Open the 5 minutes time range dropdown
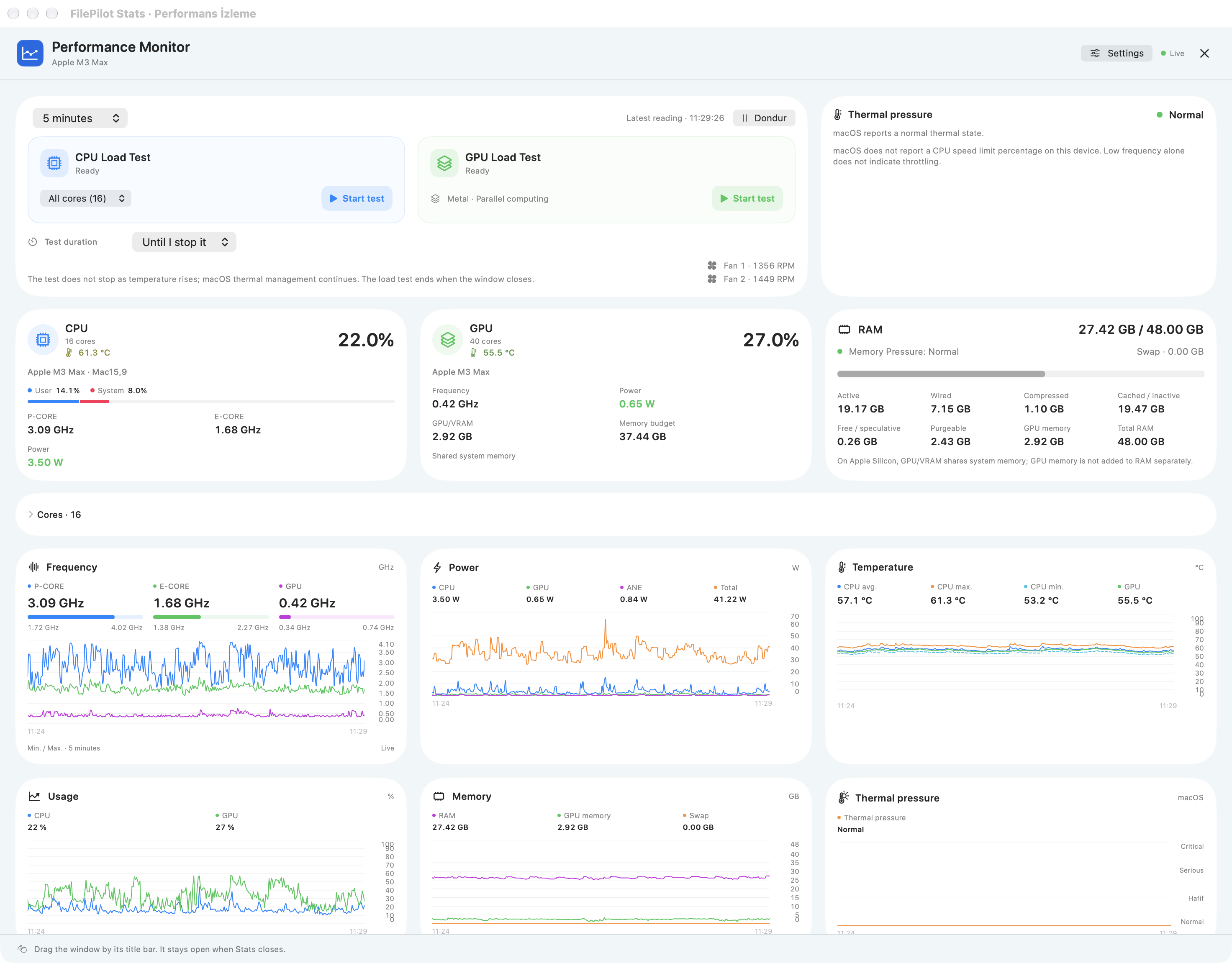This screenshot has width=1232, height=963. 80,118
